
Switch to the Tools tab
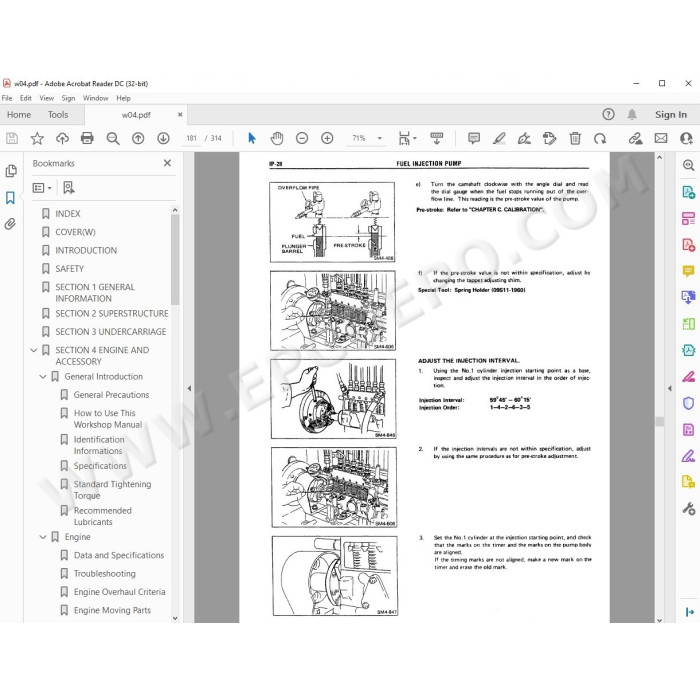point(58,115)
